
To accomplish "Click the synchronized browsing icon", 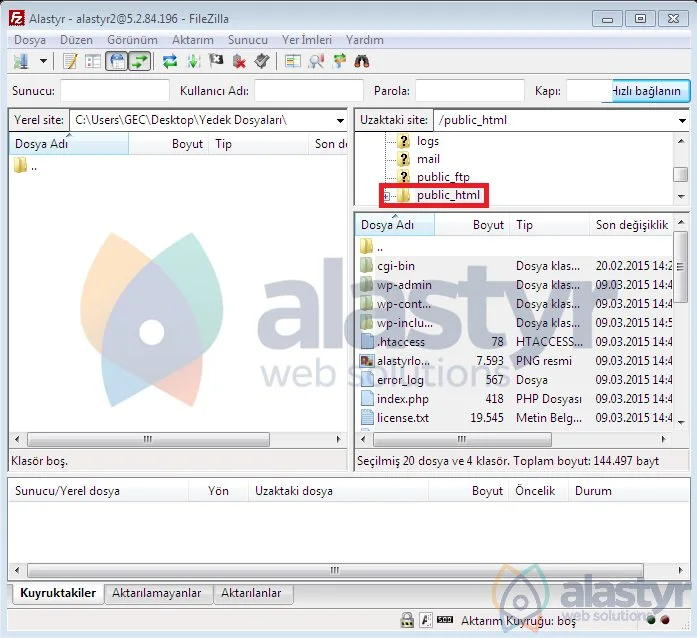I will tap(339, 62).
